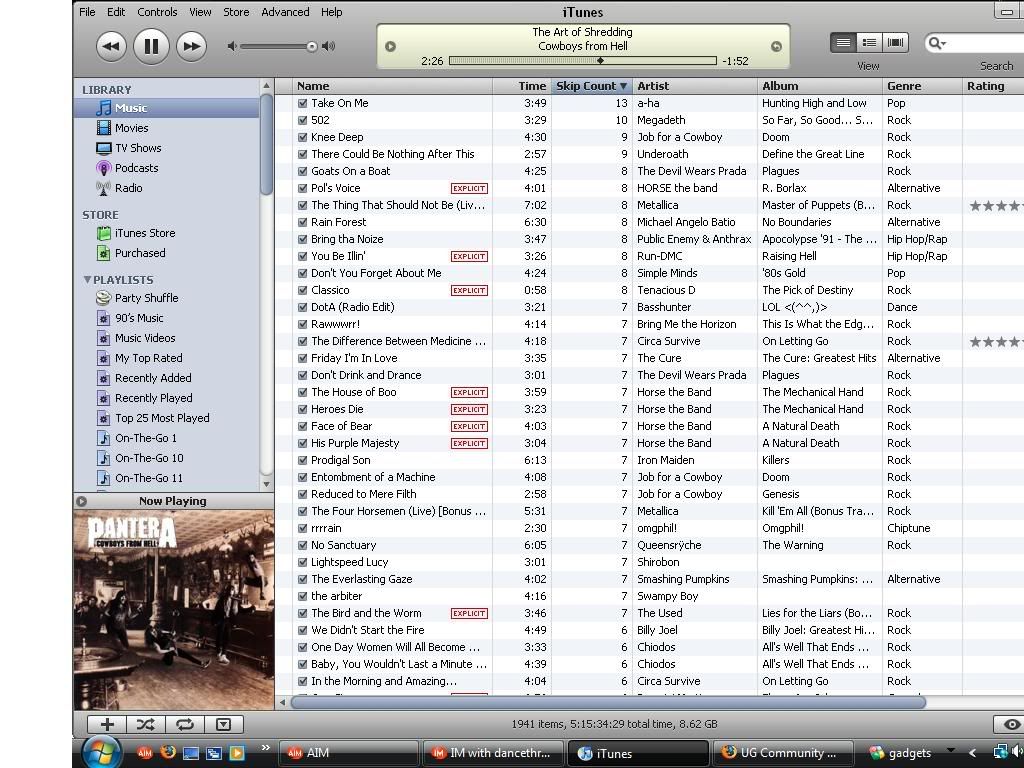Open the Store menu
This screenshot has width=1024, height=768.
coord(236,12)
